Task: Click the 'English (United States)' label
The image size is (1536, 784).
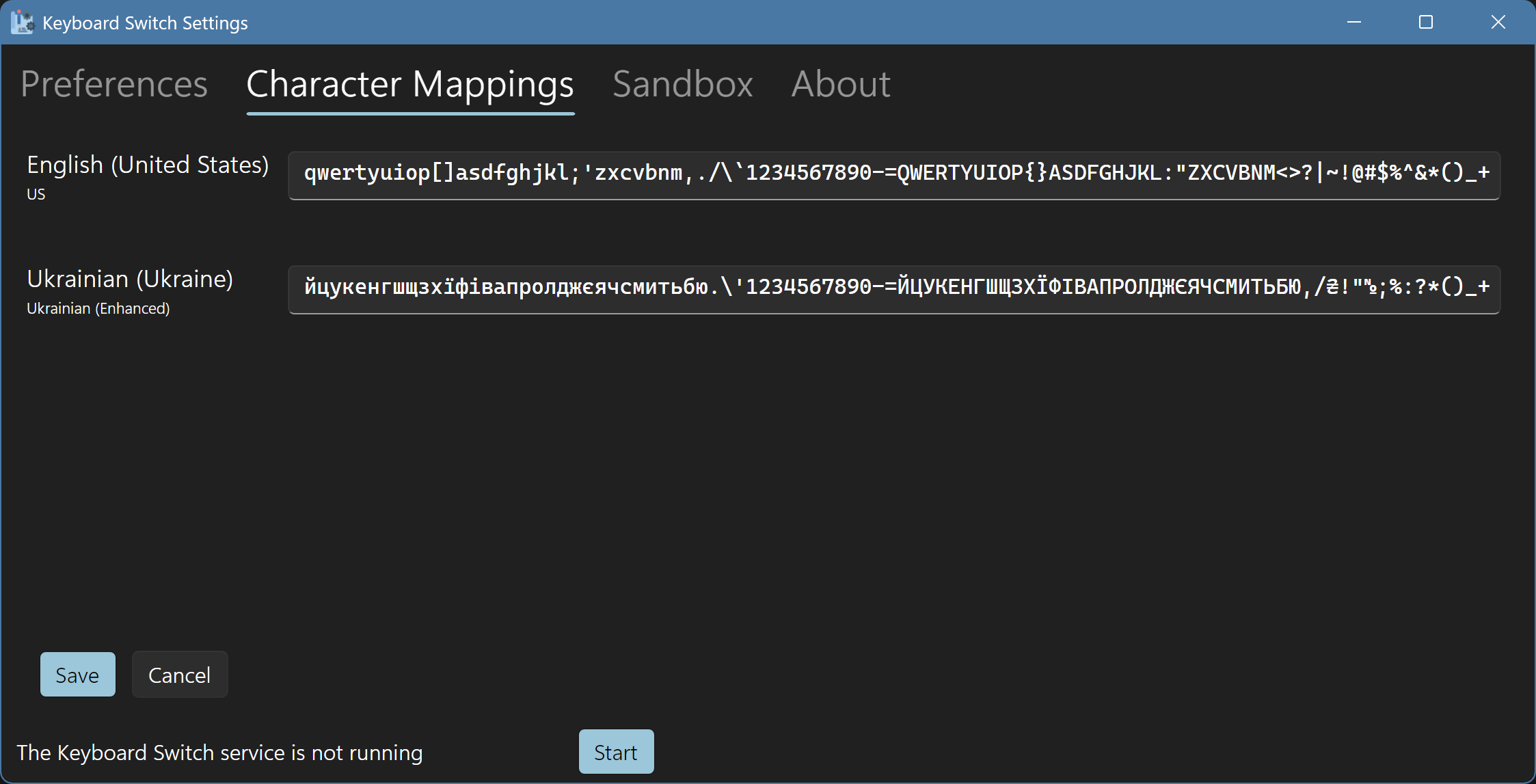Action: [148, 165]
